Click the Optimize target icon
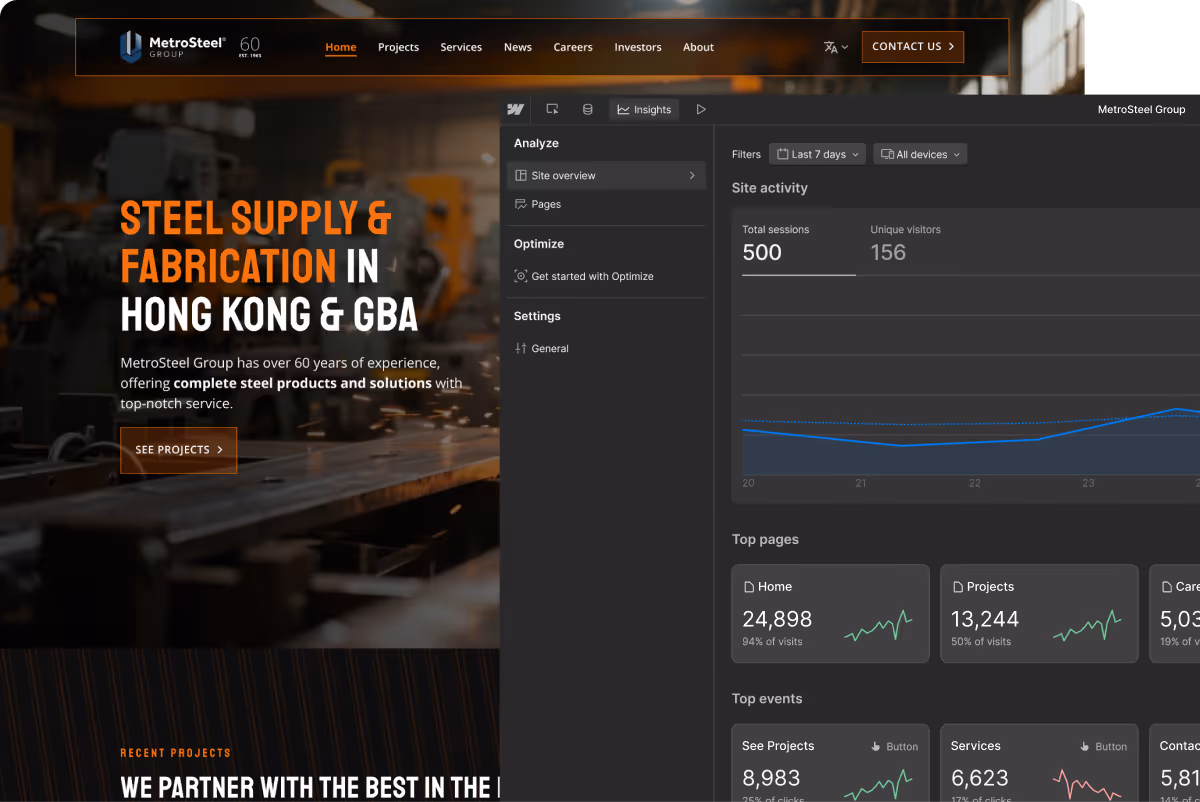Viewport: 1200px width, 802px height. [x=520, y=276]
